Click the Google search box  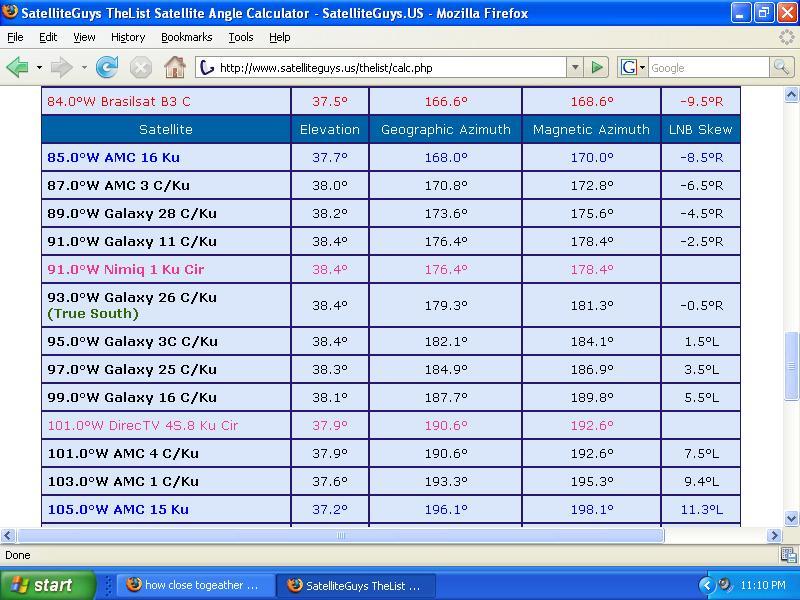[708, 67]
